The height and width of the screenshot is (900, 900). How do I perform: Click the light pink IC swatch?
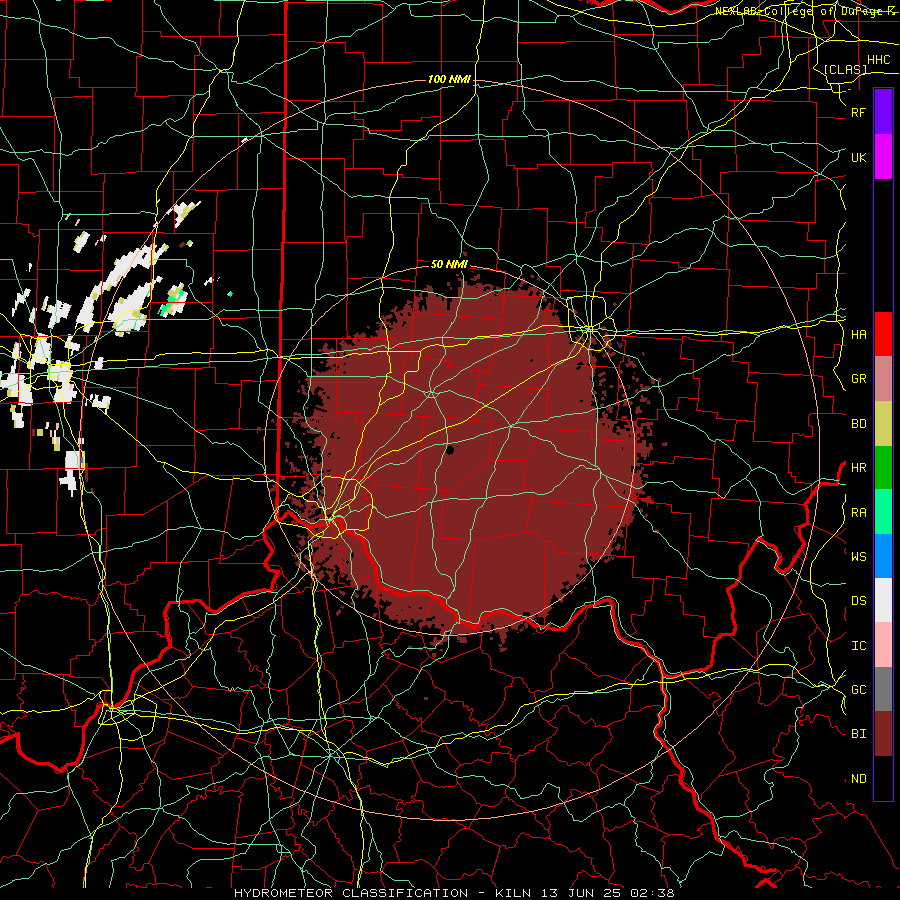[883, 645]
